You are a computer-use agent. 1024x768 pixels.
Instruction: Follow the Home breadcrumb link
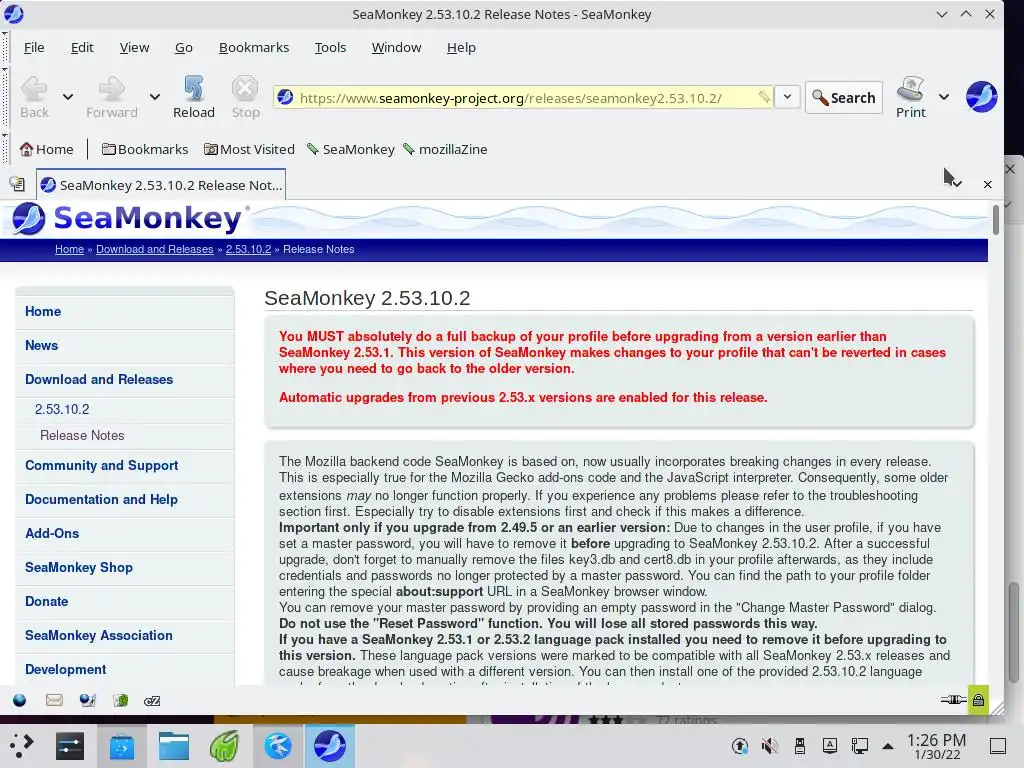coord(69,249)
